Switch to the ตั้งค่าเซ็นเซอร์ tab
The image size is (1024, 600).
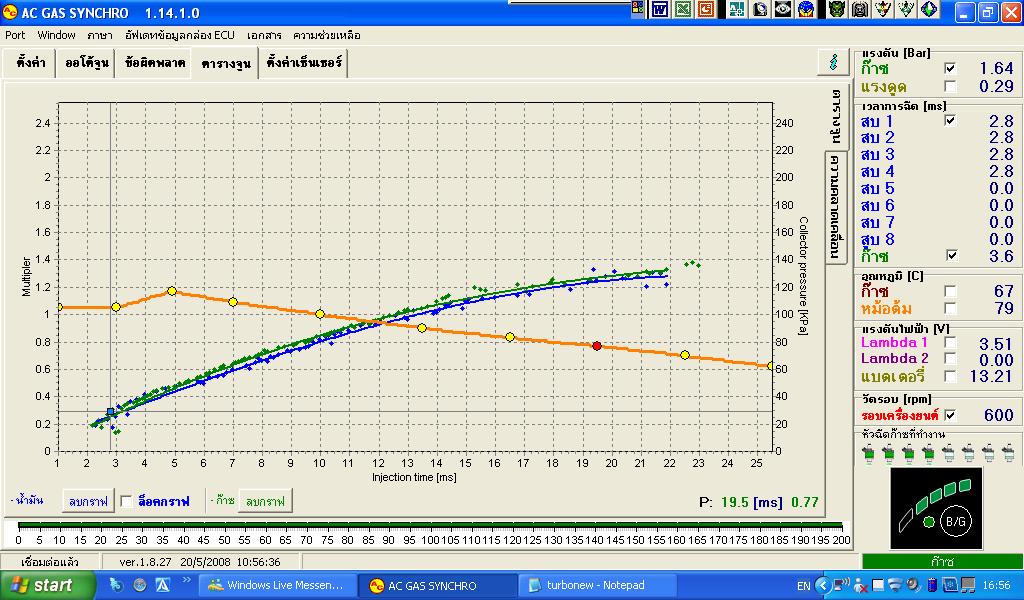click(x=304, y=63)
